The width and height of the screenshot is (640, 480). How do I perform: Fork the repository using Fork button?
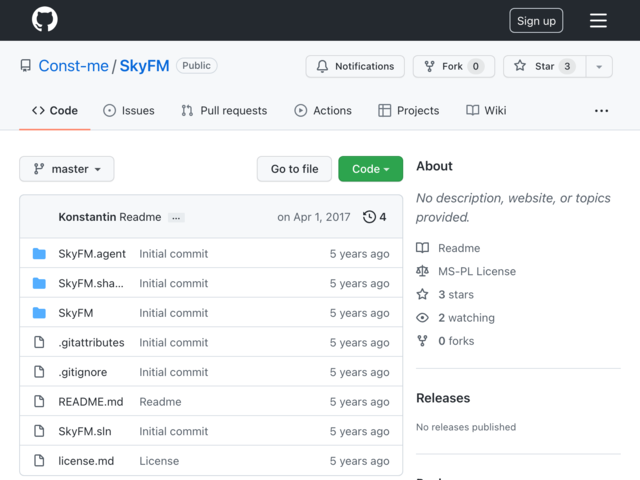tap(454, 66)
